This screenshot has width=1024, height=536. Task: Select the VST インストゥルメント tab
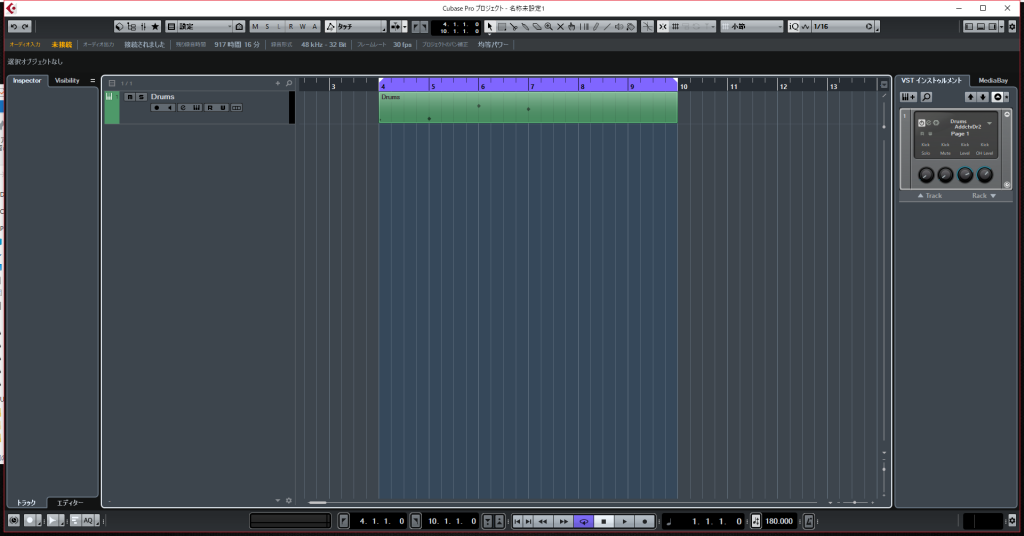931,81
